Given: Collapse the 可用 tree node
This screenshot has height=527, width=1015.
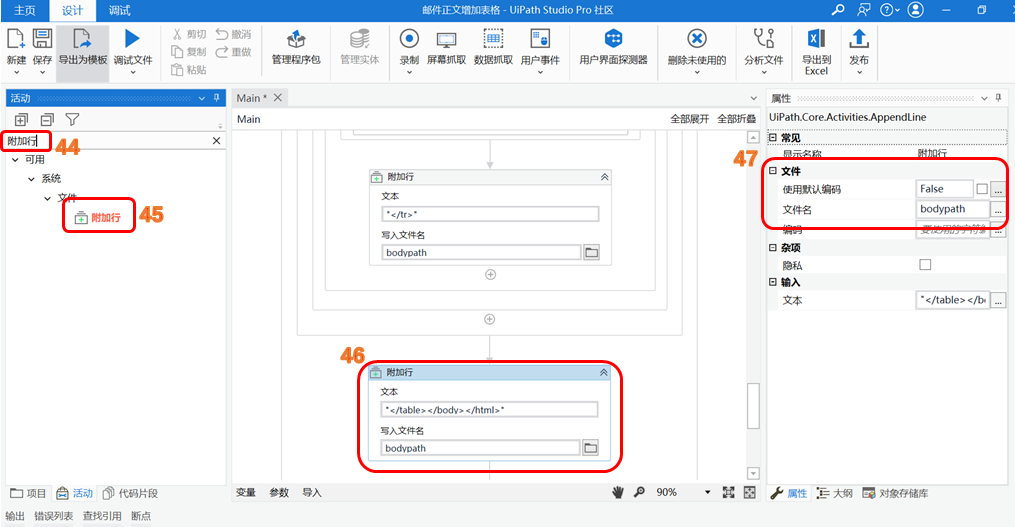Looking at the screenshot, I should [16, 160].
